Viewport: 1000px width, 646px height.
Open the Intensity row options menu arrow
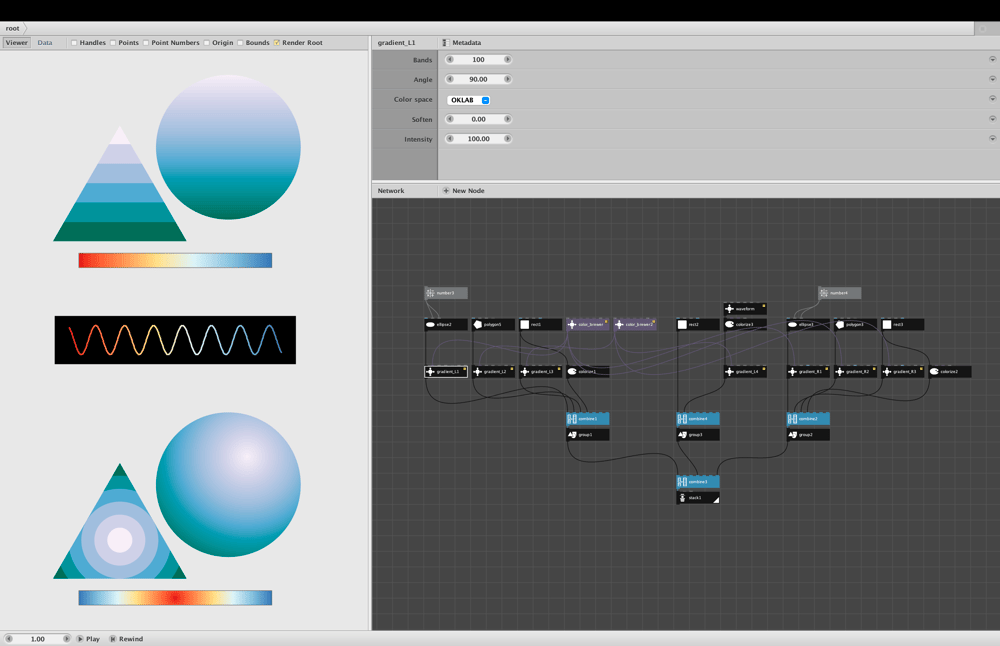point(992,138)
